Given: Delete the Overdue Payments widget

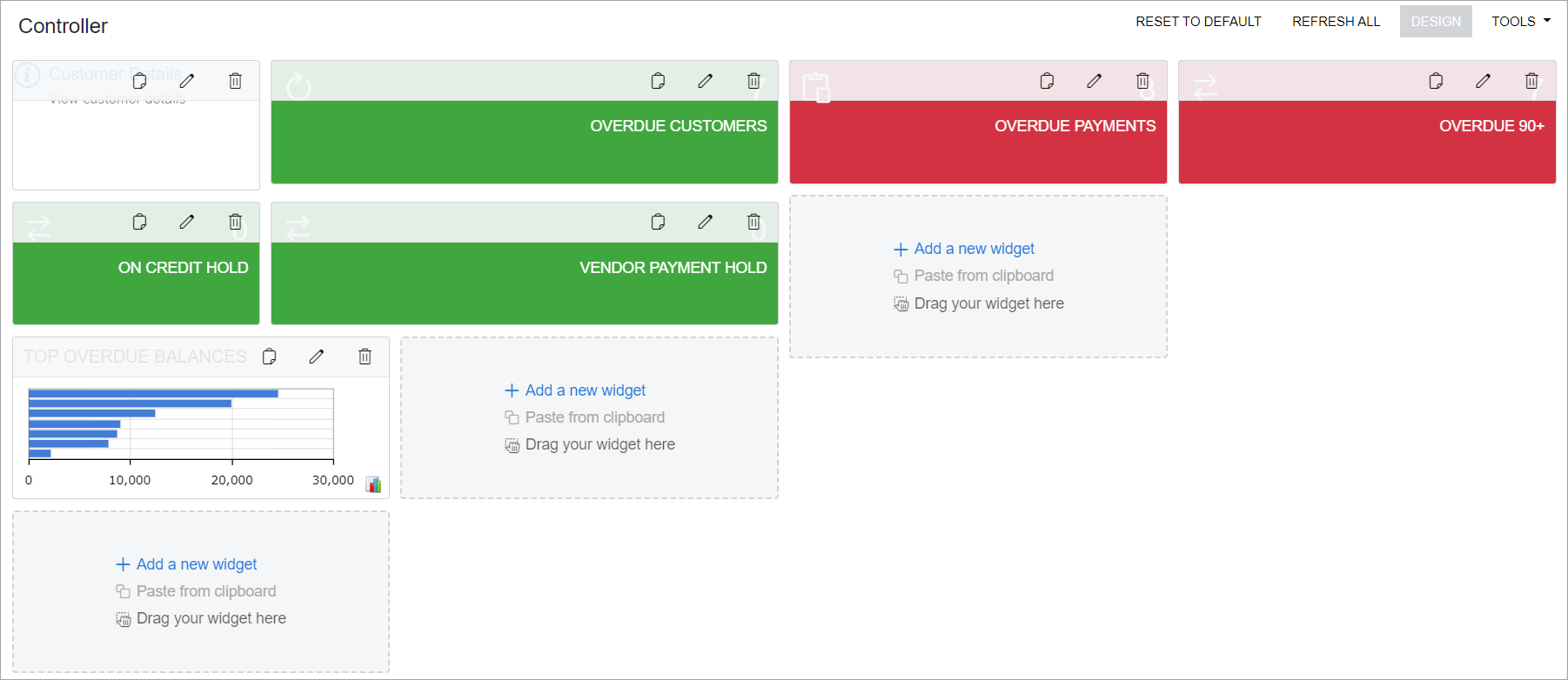Looking at the screenshot, I should (1142, 81).
